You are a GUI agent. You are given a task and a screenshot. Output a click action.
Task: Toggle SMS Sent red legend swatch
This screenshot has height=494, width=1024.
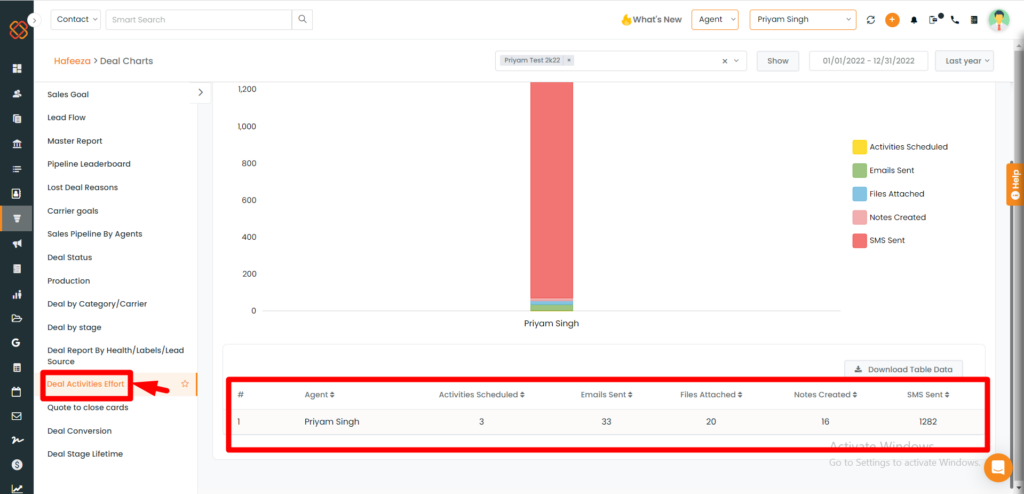[x=859, y=240]
